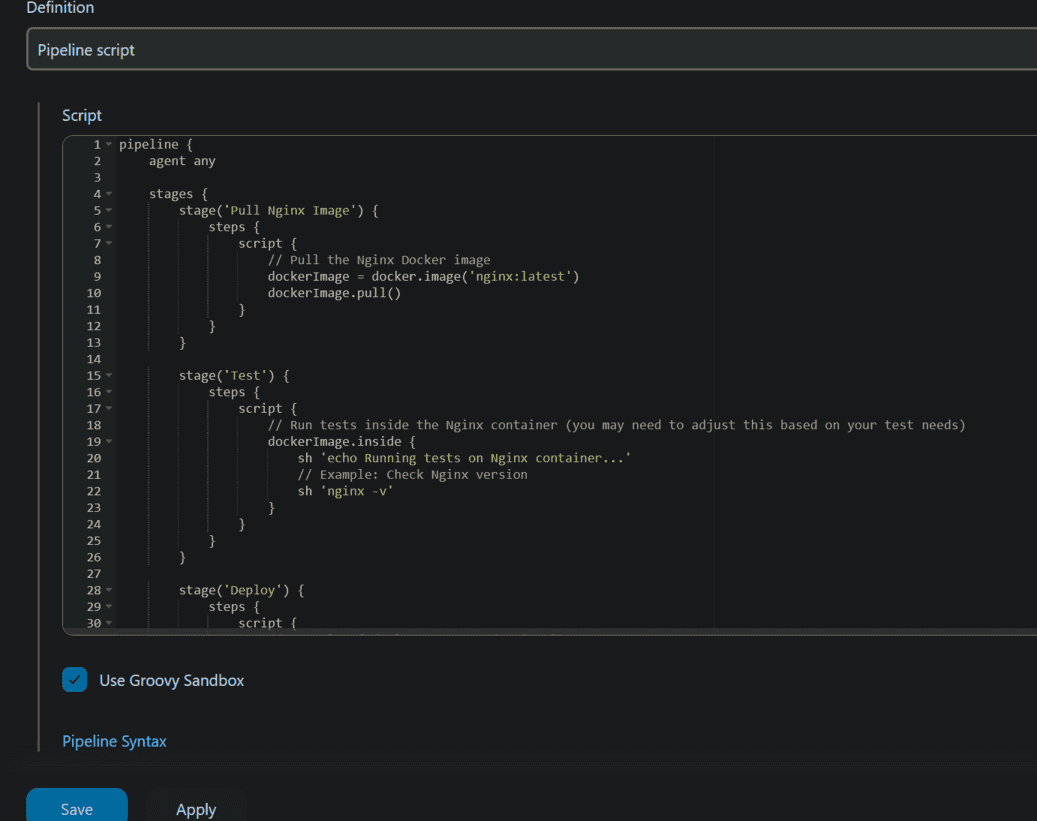The width and height of the screenshot is (1037, 821).
Task: Click the sh 'nginx -v' code line
Action: (x=345, y=491)
